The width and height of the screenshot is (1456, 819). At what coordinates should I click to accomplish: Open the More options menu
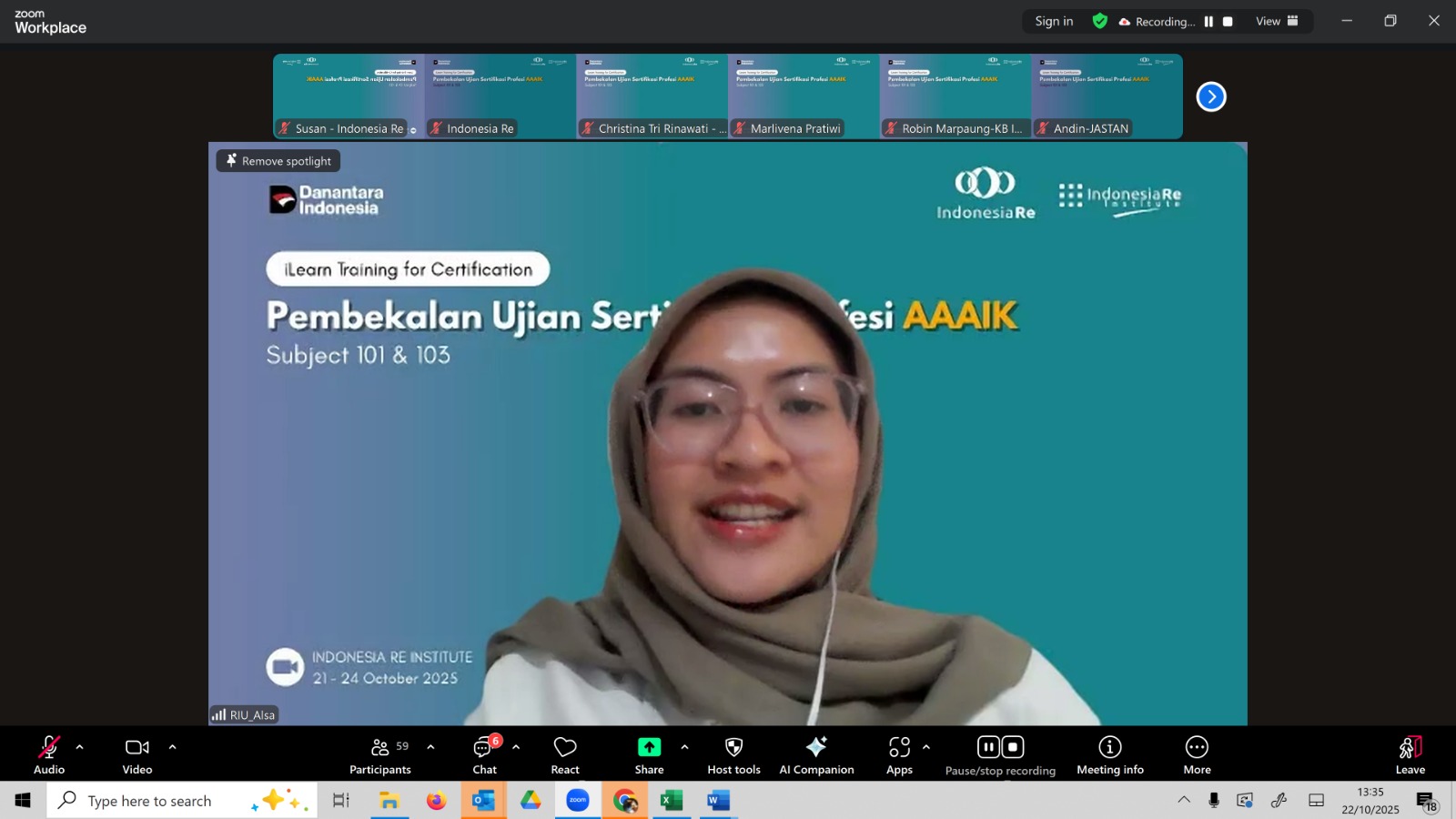(x=1197, y=755)
